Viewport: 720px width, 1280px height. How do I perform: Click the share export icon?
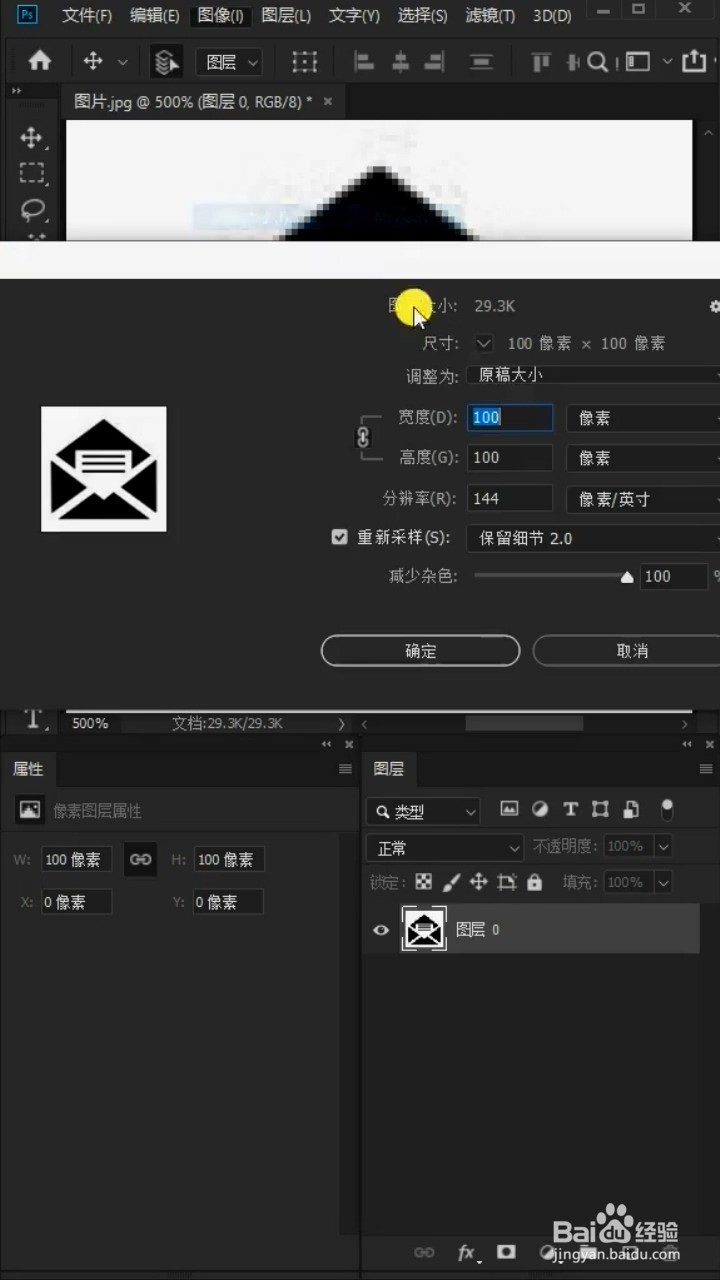coord(694,62)
